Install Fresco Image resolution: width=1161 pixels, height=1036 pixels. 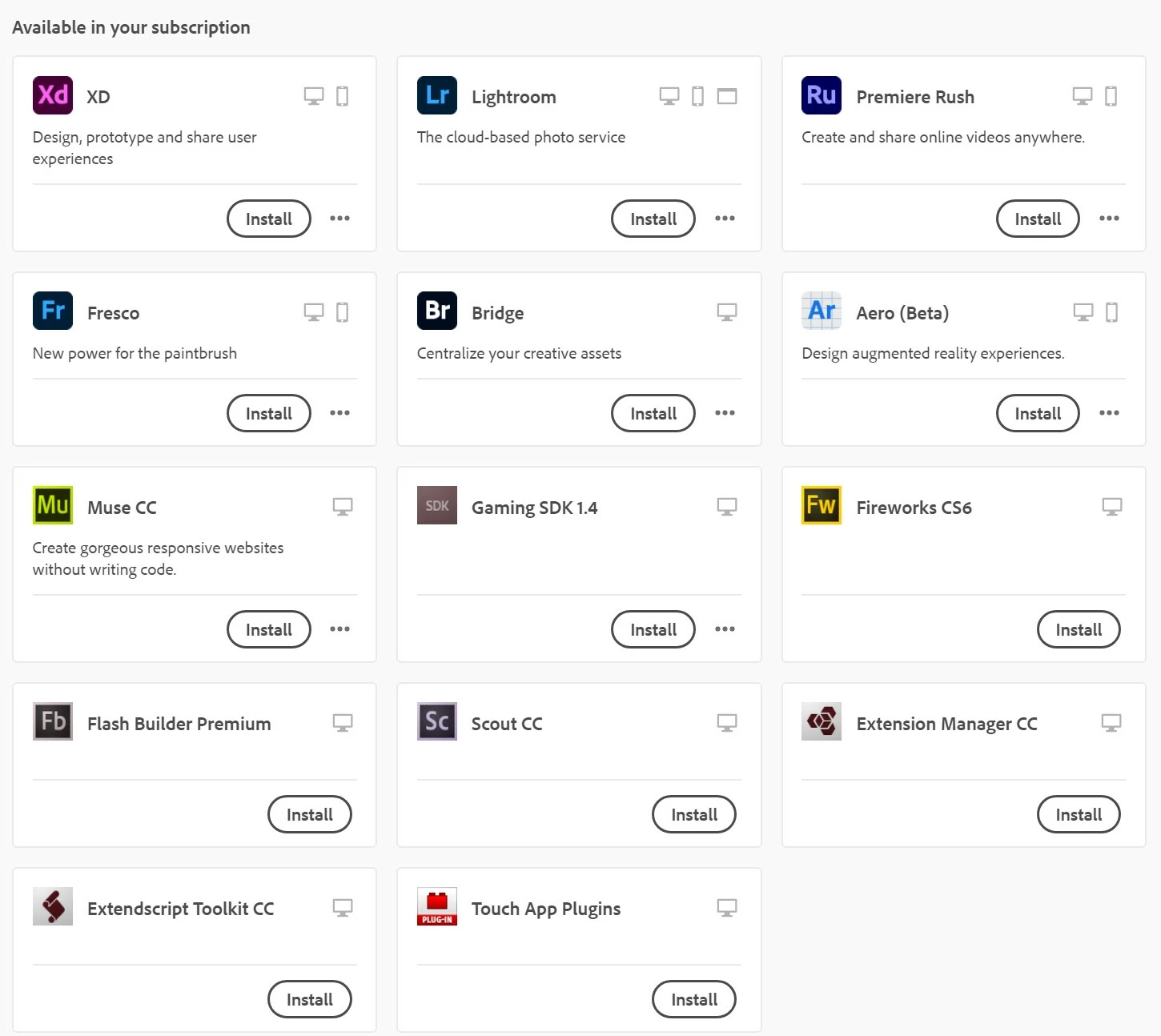[269, 413]
